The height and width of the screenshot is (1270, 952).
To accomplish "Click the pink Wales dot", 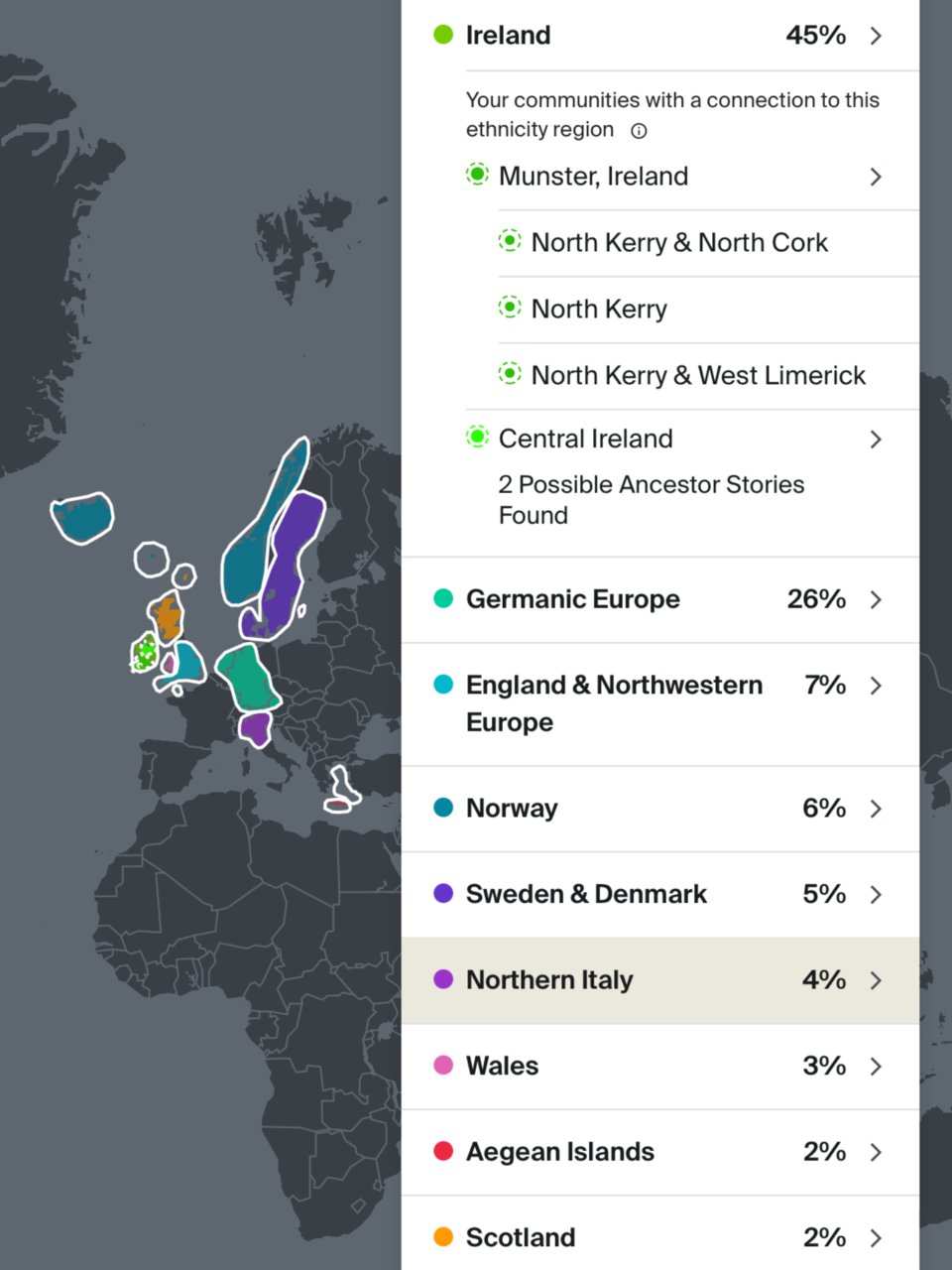I will pyautogui.click(x=443, y=1066).
